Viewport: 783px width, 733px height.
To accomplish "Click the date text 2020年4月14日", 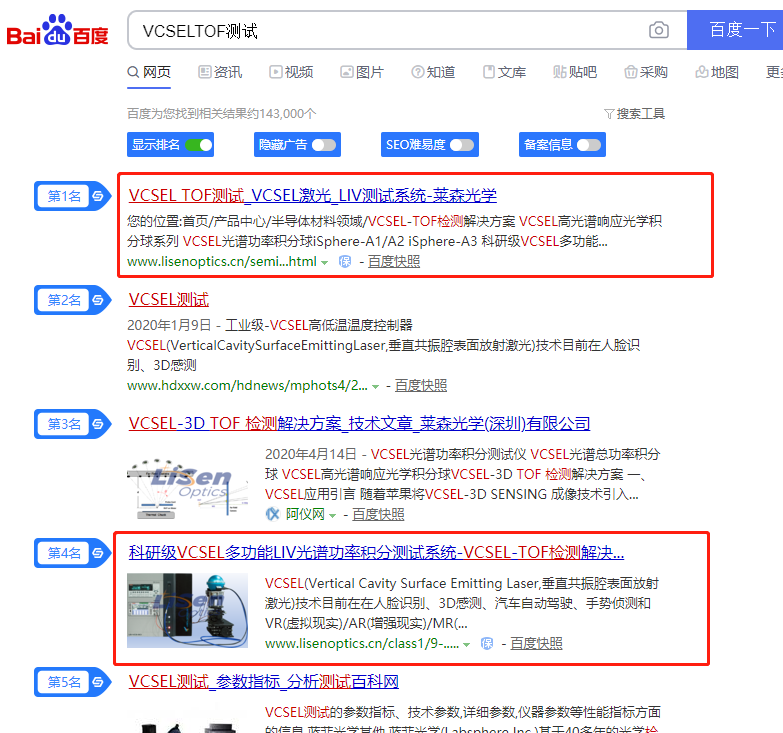I will (x=311, y=454).
